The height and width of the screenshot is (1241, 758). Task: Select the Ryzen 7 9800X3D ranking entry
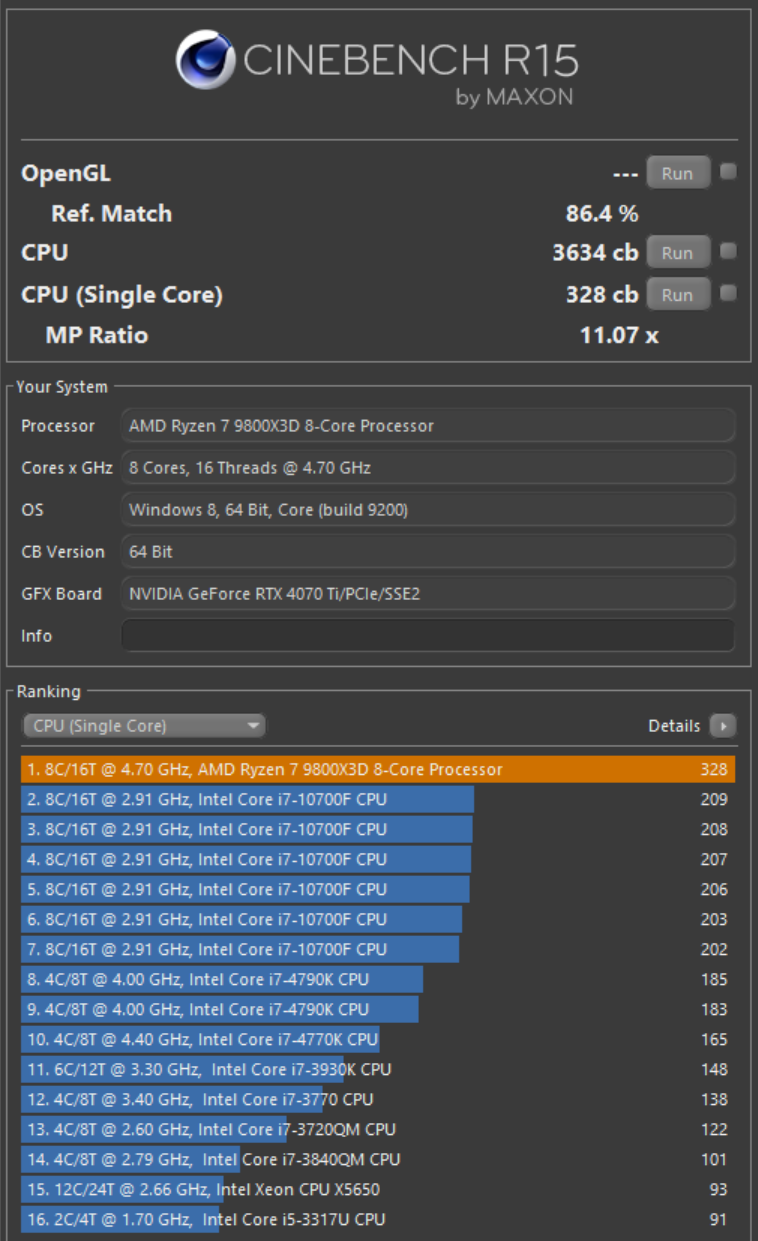(377, 769)
